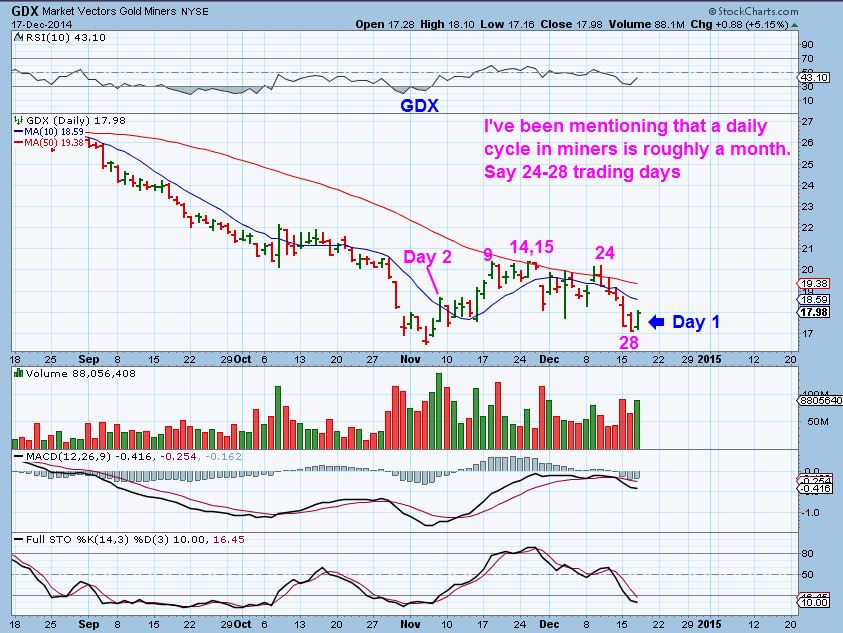Click the tallest green volume bar in November
843x633 pixels.
pos(439,411)
